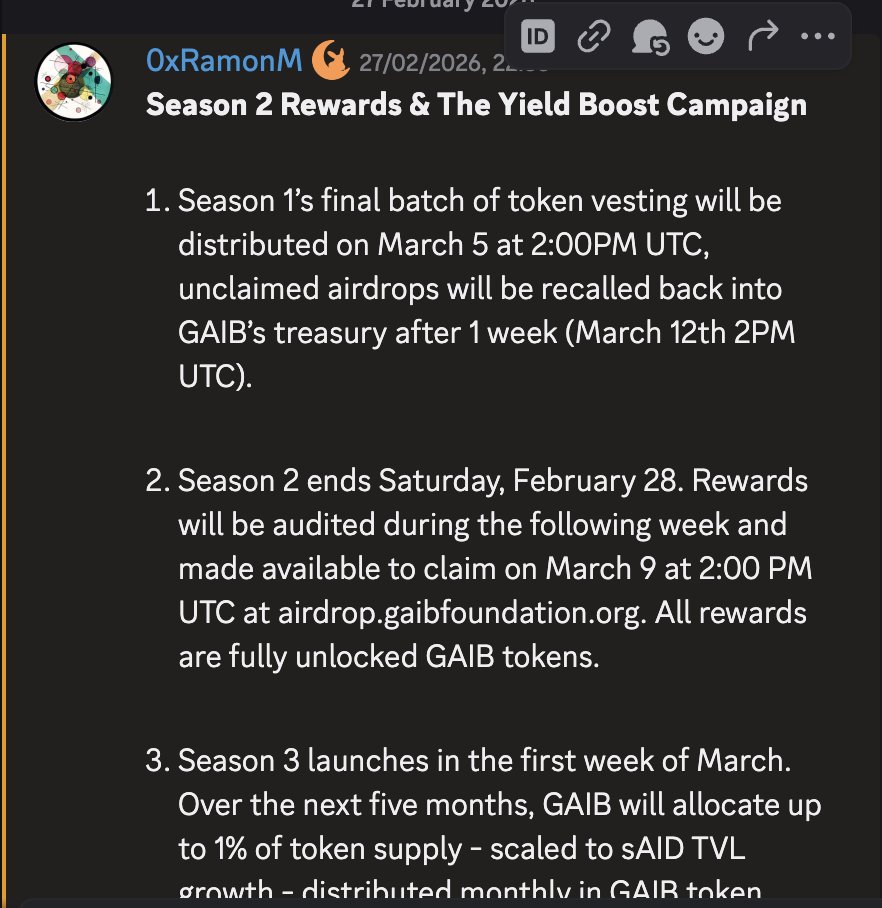Screen dimensions: 882x908
Task: Open the 0xRamonM username profile
Action: click(224, 62)
